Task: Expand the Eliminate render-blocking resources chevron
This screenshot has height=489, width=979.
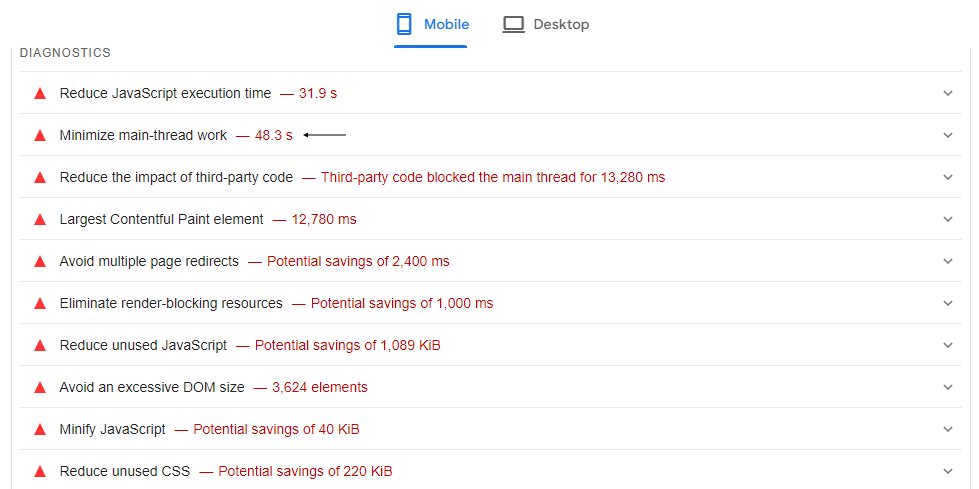Action: (x=948, y=304)
